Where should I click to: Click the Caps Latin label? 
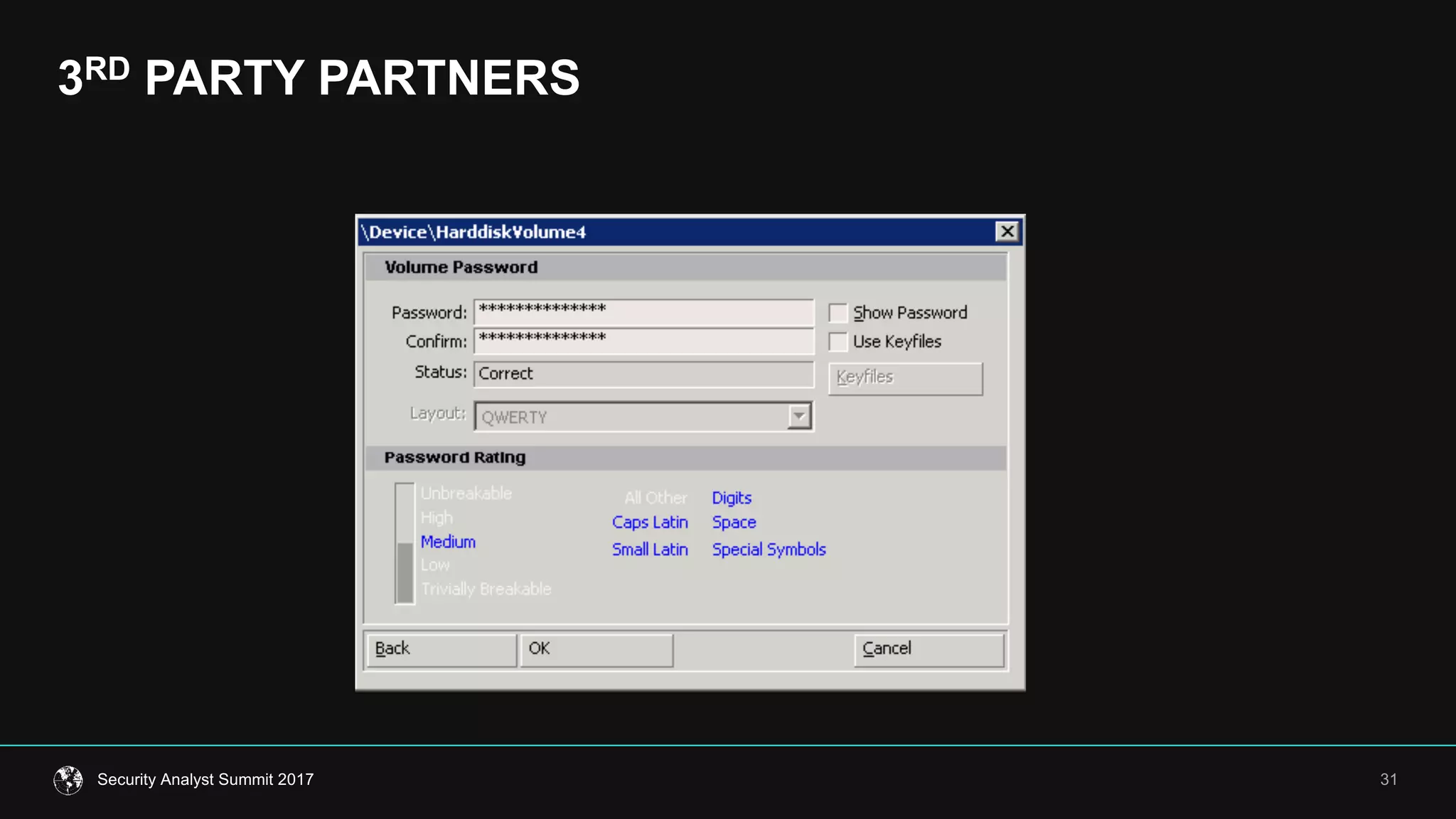[650, 523]
